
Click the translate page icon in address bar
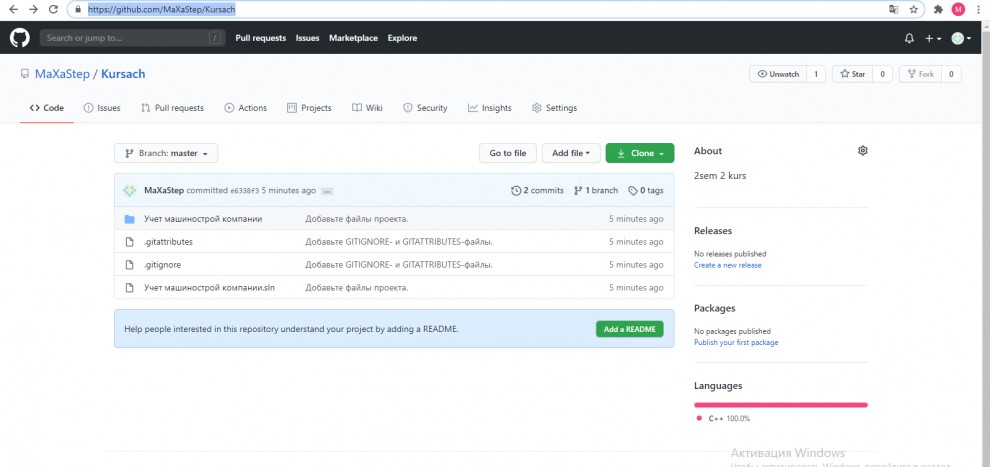click(x=893, y=9)
